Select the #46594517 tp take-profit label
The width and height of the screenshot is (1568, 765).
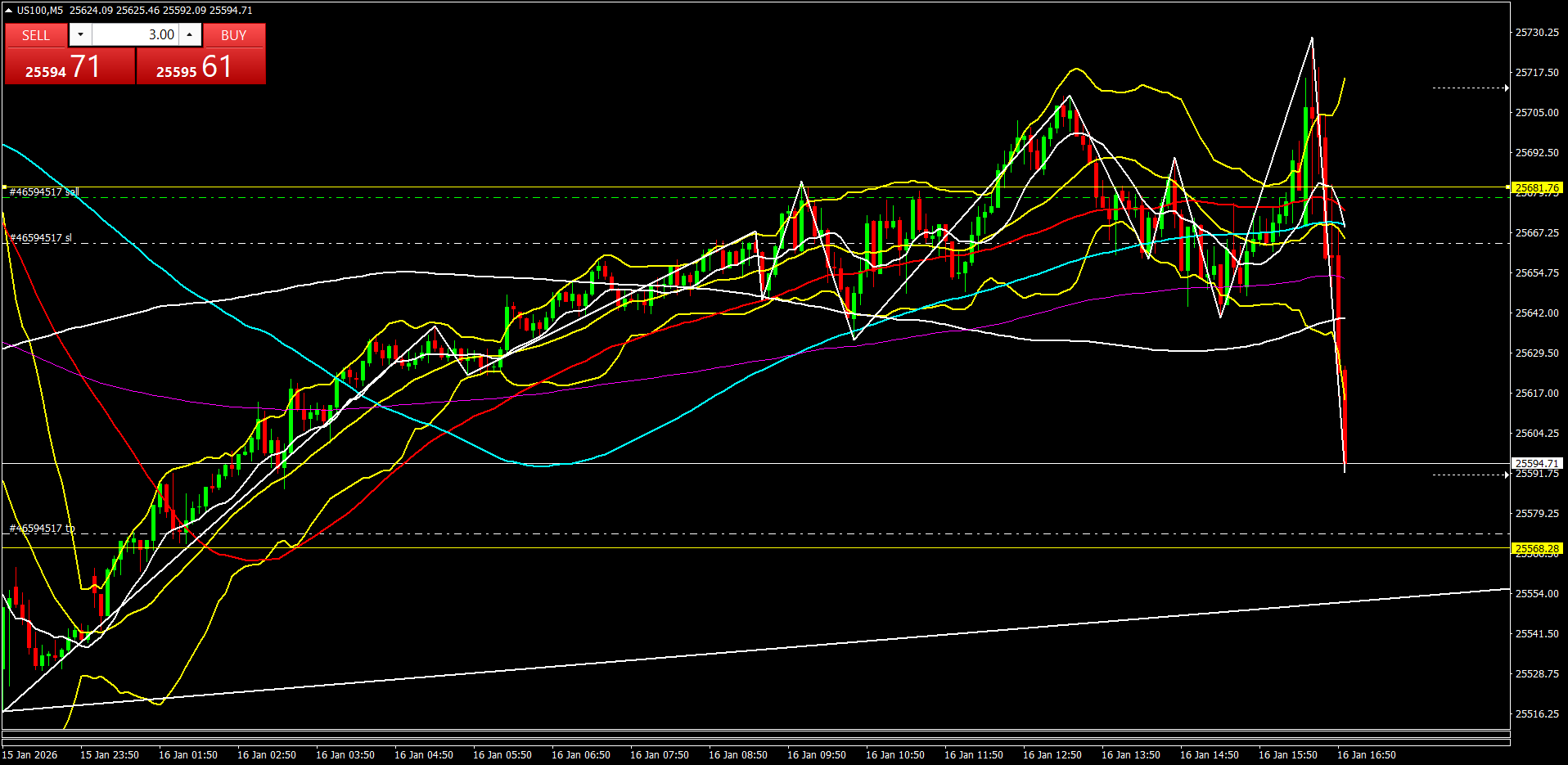43,529
